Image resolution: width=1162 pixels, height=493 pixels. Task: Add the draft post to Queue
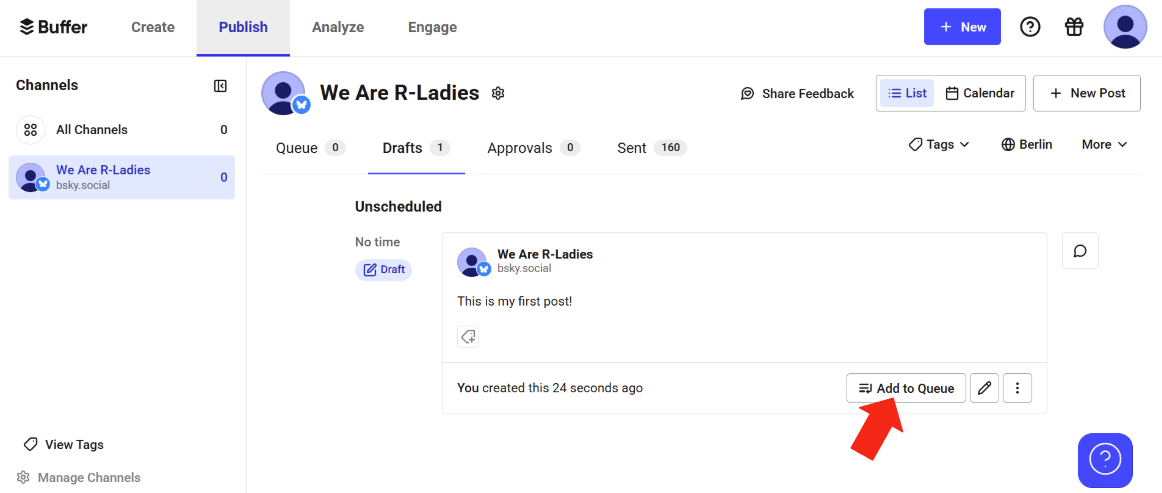pos(906,388)
